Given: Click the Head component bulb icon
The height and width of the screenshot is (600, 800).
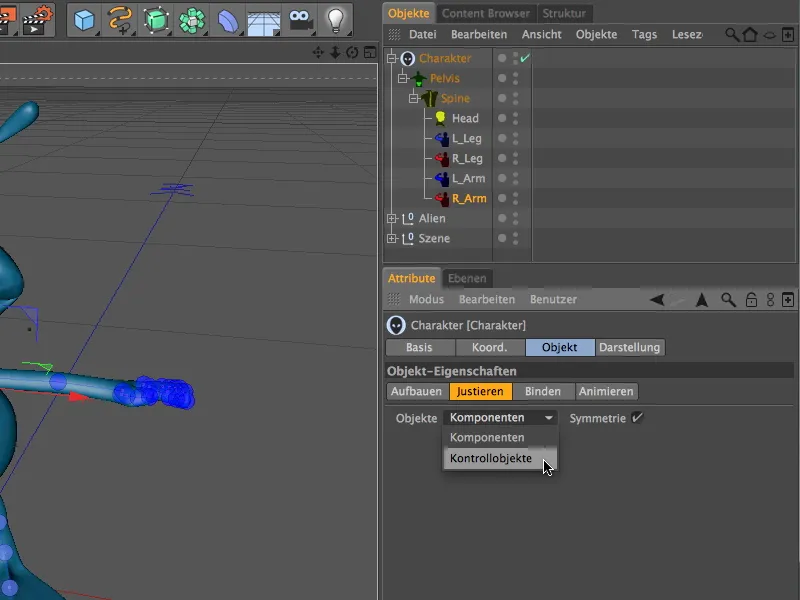Looking at the screenshot, I should point(440,118).
